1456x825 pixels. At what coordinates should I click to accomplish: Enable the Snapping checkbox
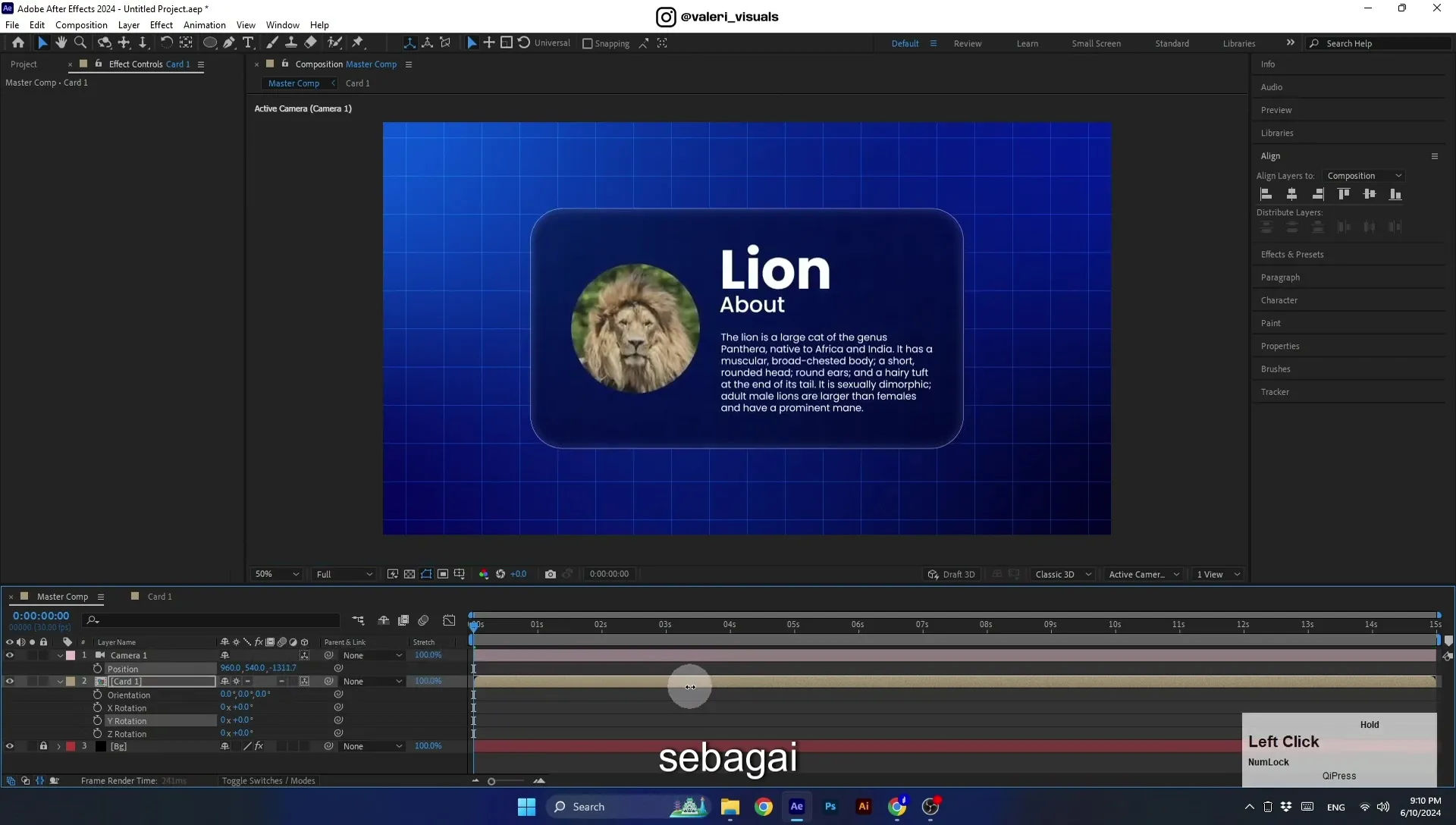point(587,43)
